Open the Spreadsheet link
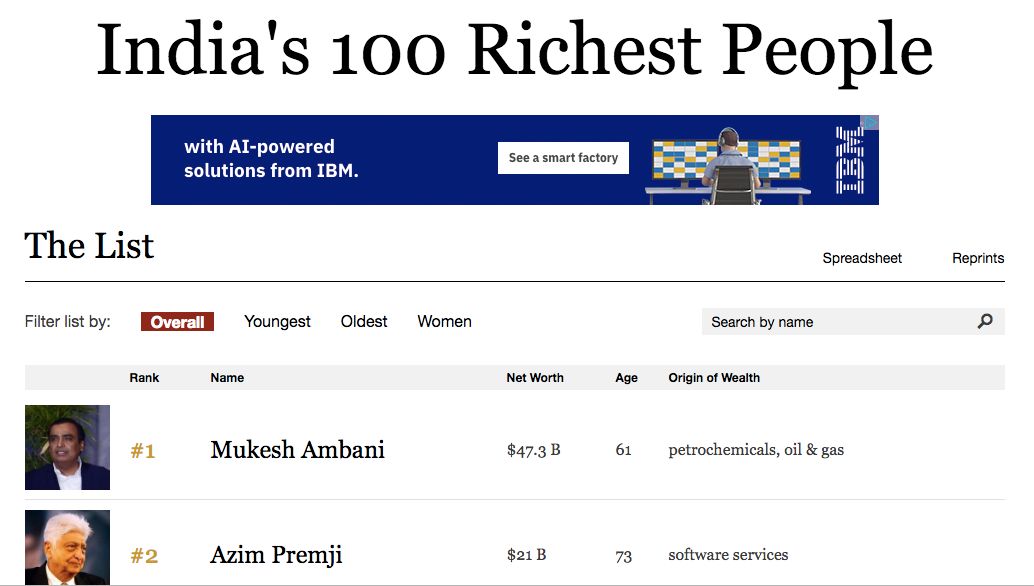Screen dimensions: 1034x586 tap(862, 258)
